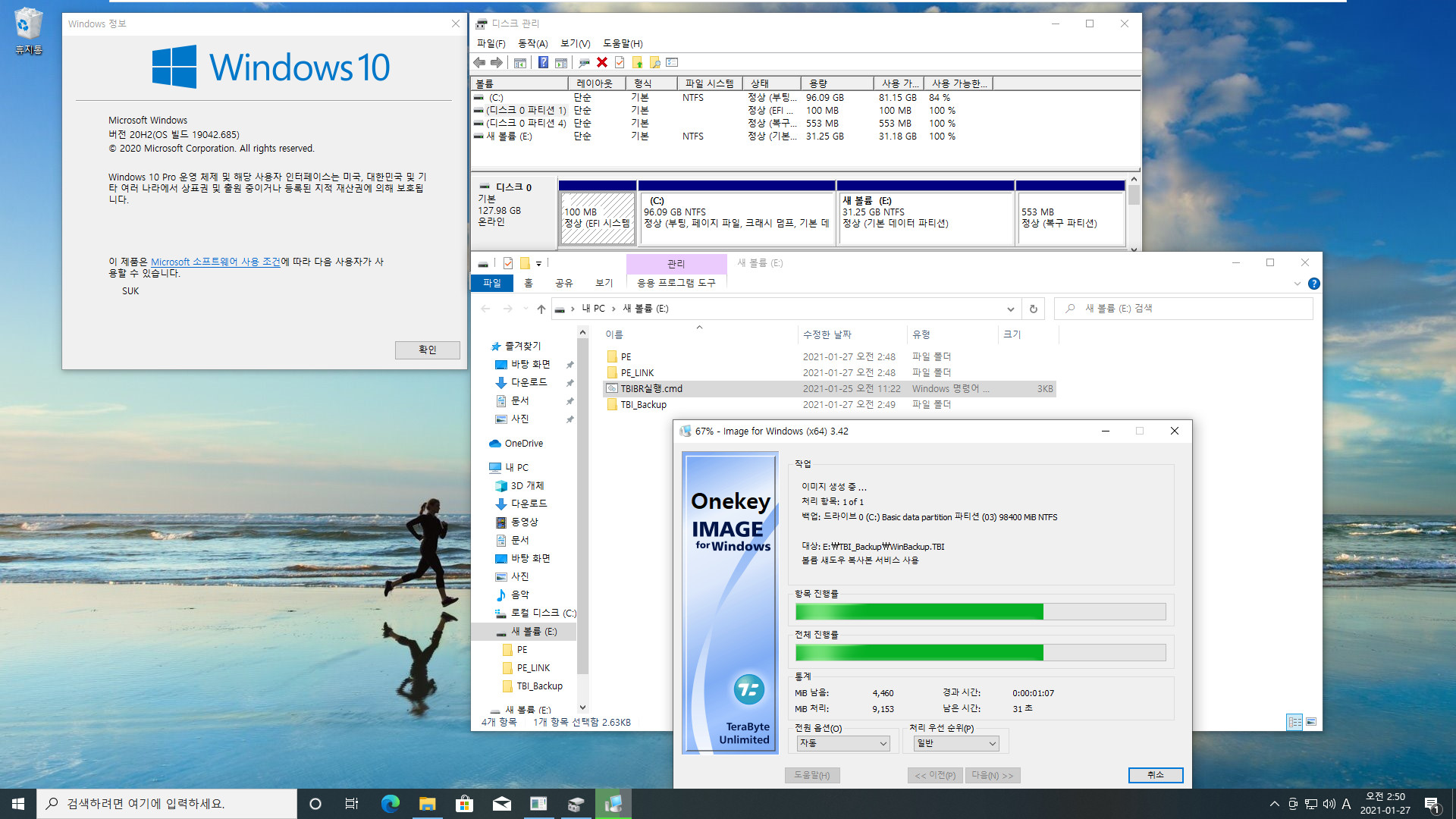Click the 항목 진행률 progress bar
Viewport: 1456px width, 819px height.
pyautogui.click(x=981, y=612)
